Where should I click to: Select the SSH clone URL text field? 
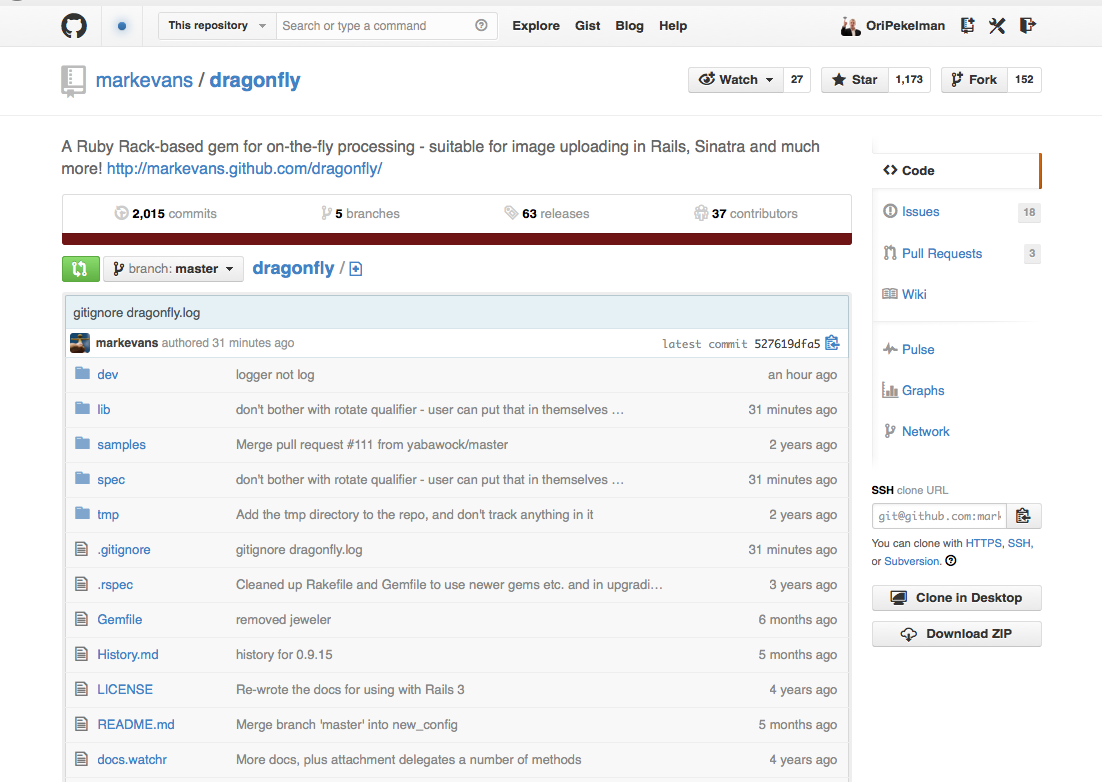[x=940, y=516]
